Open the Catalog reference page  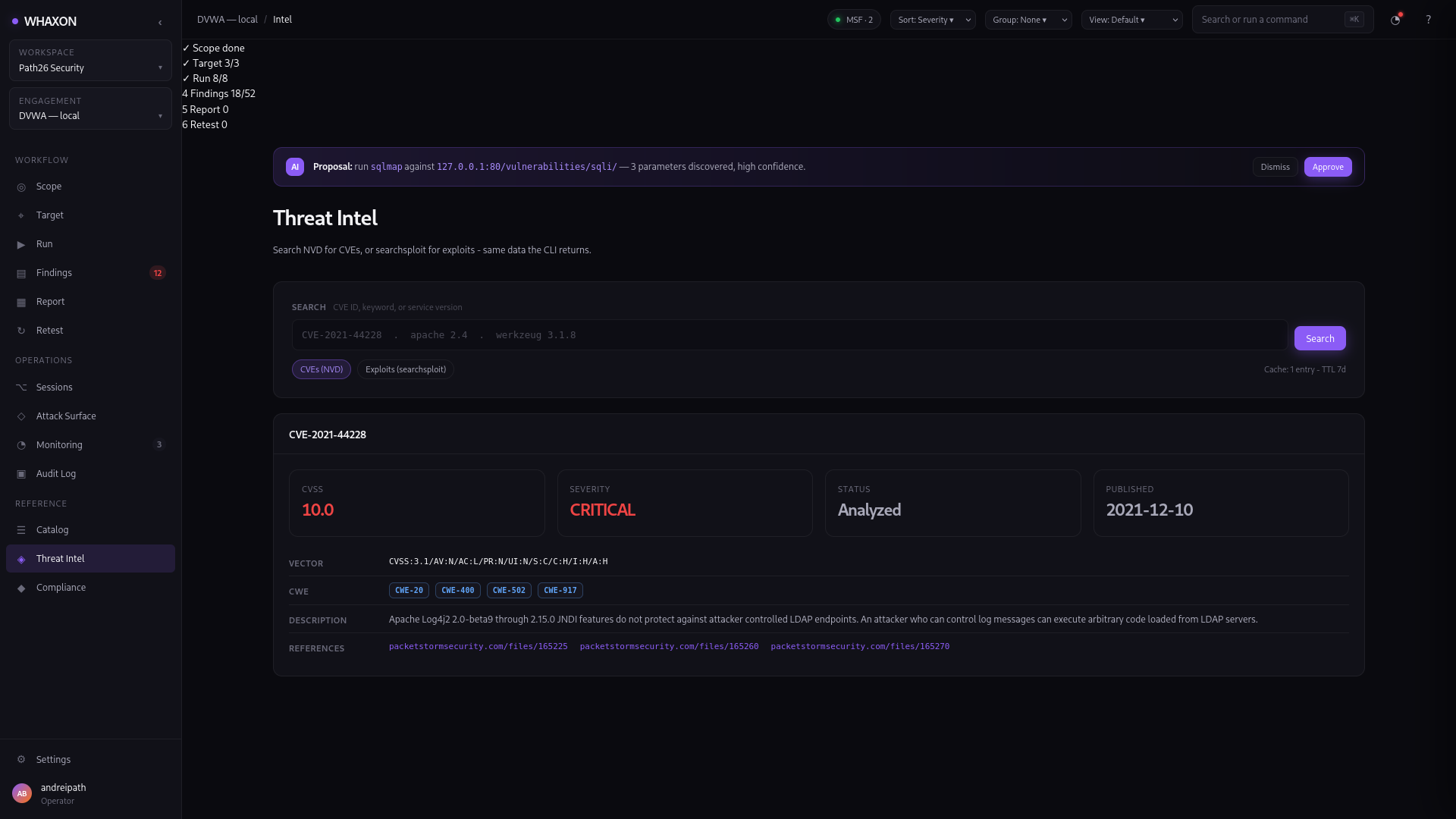(90, 530)
